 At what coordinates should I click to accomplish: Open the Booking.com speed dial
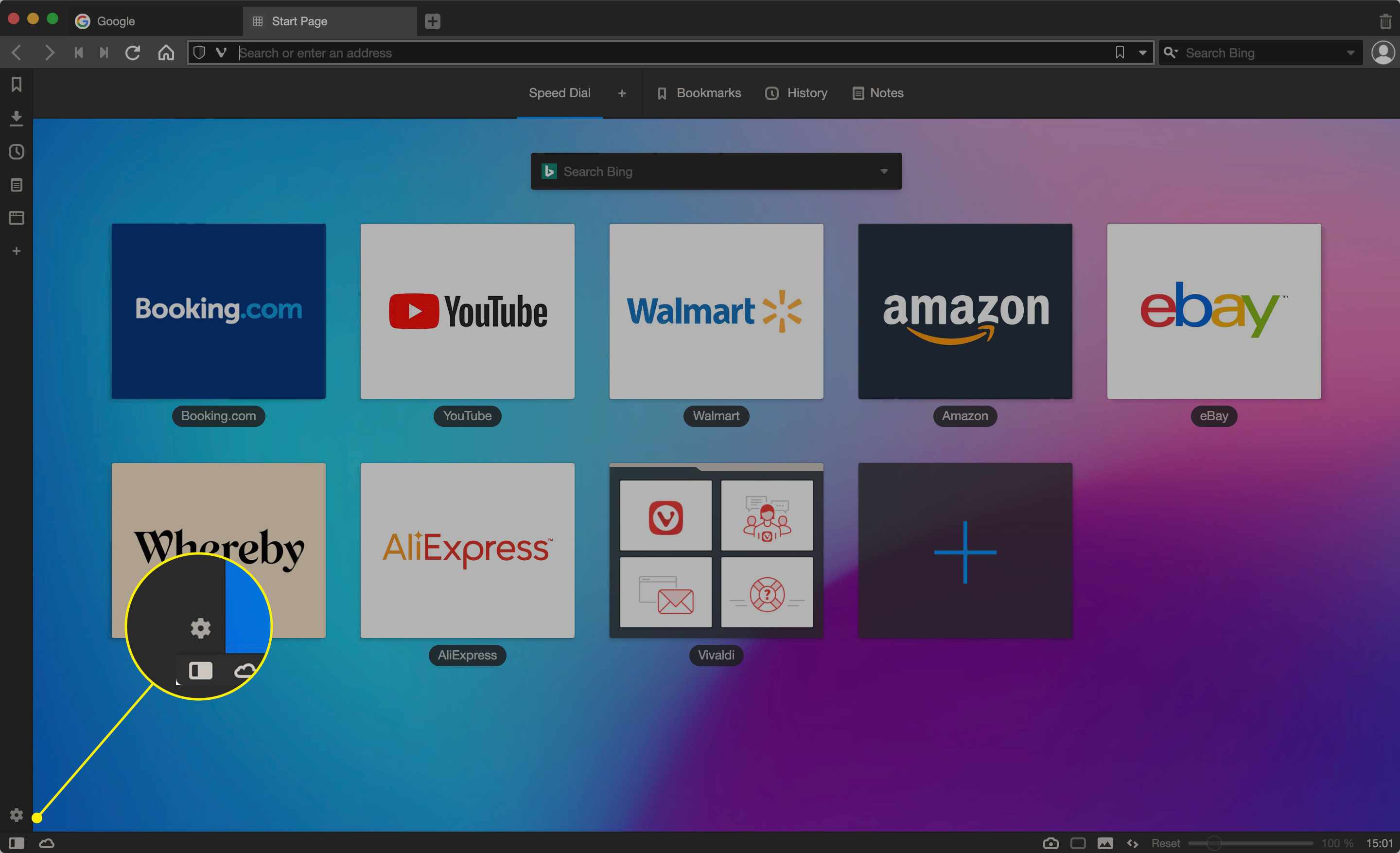tap(219, 311)
